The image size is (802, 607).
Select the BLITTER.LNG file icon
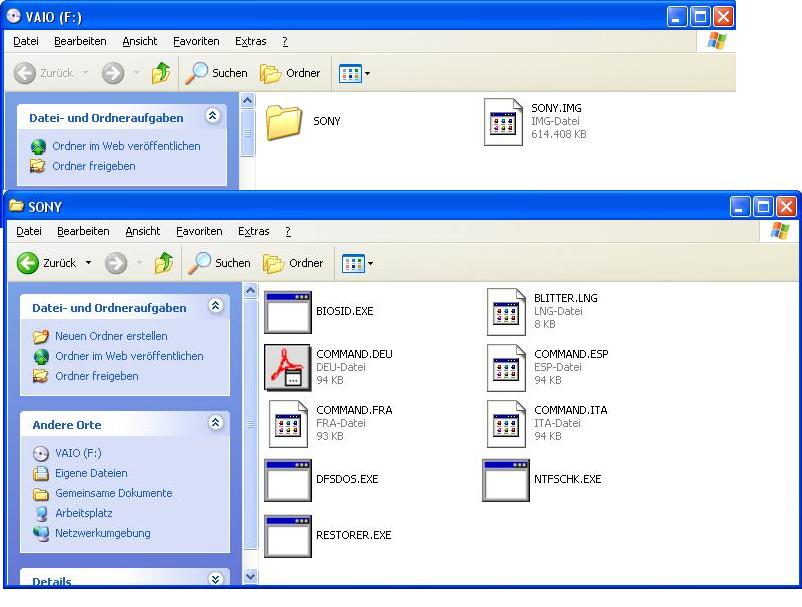pyautogui.click(x=506, y=312)
